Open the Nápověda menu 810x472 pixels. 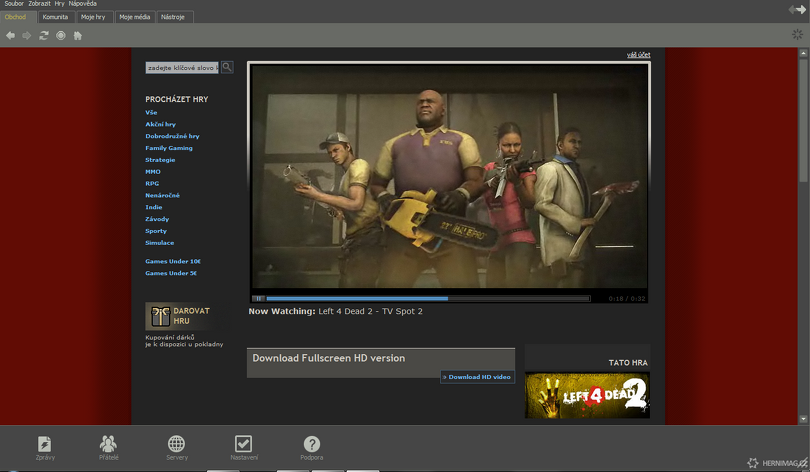(x=83, y=4)
